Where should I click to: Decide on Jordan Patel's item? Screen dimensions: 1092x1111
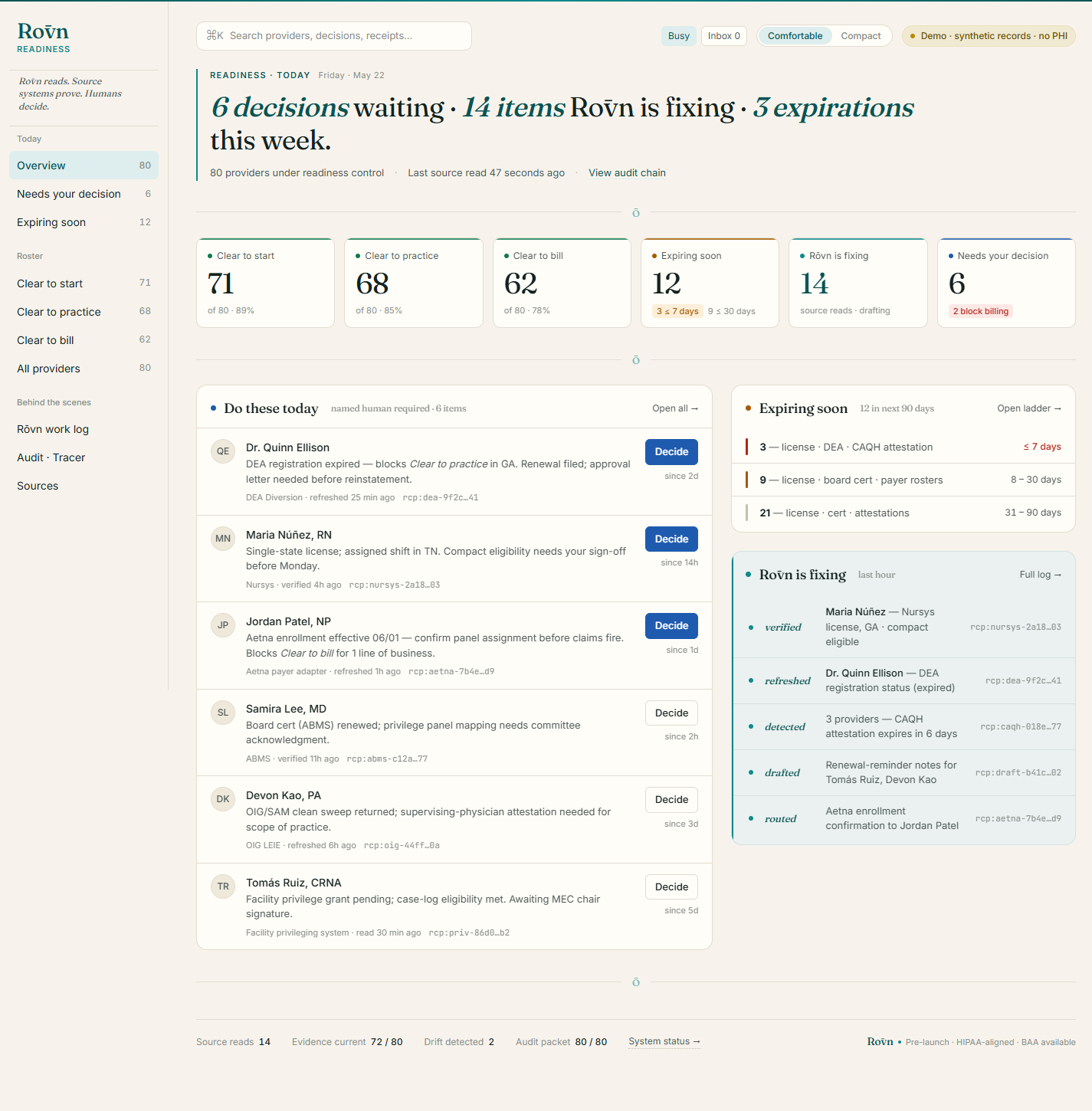point(671,626)
